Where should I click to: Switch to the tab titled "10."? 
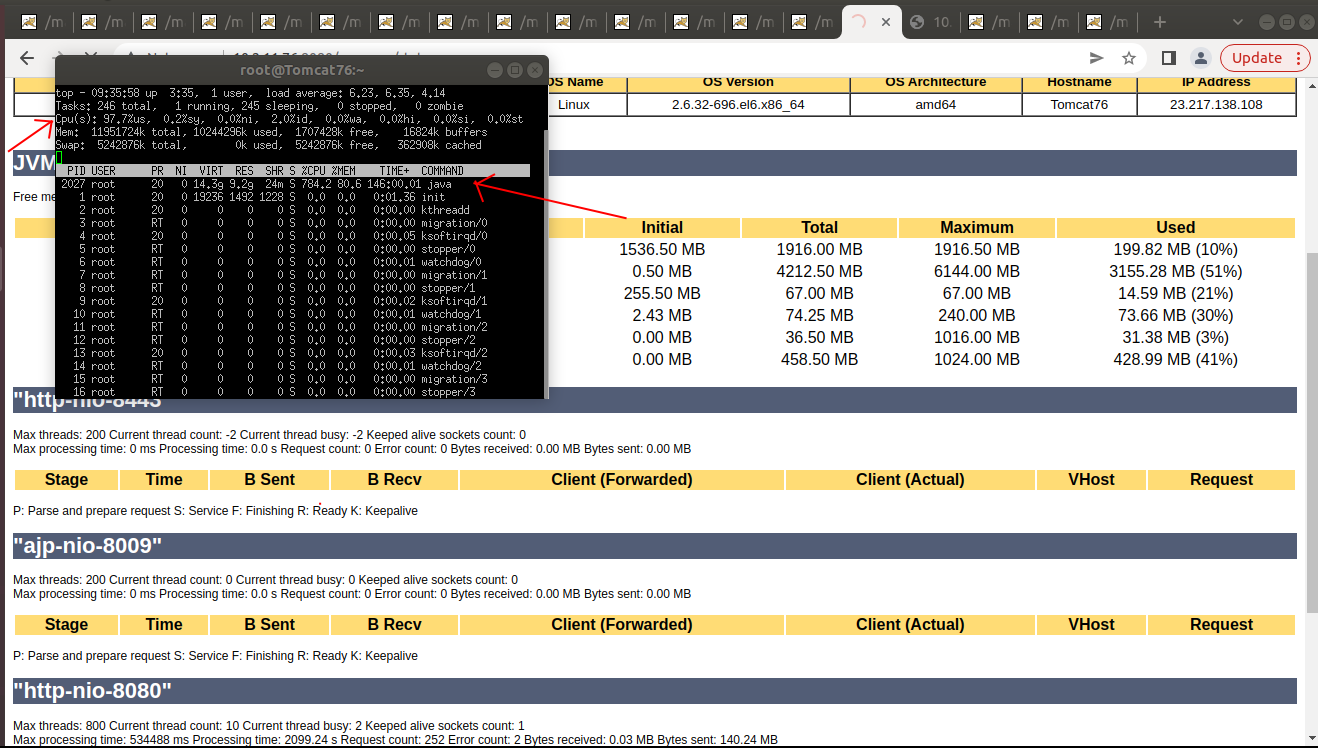(930, 22)
